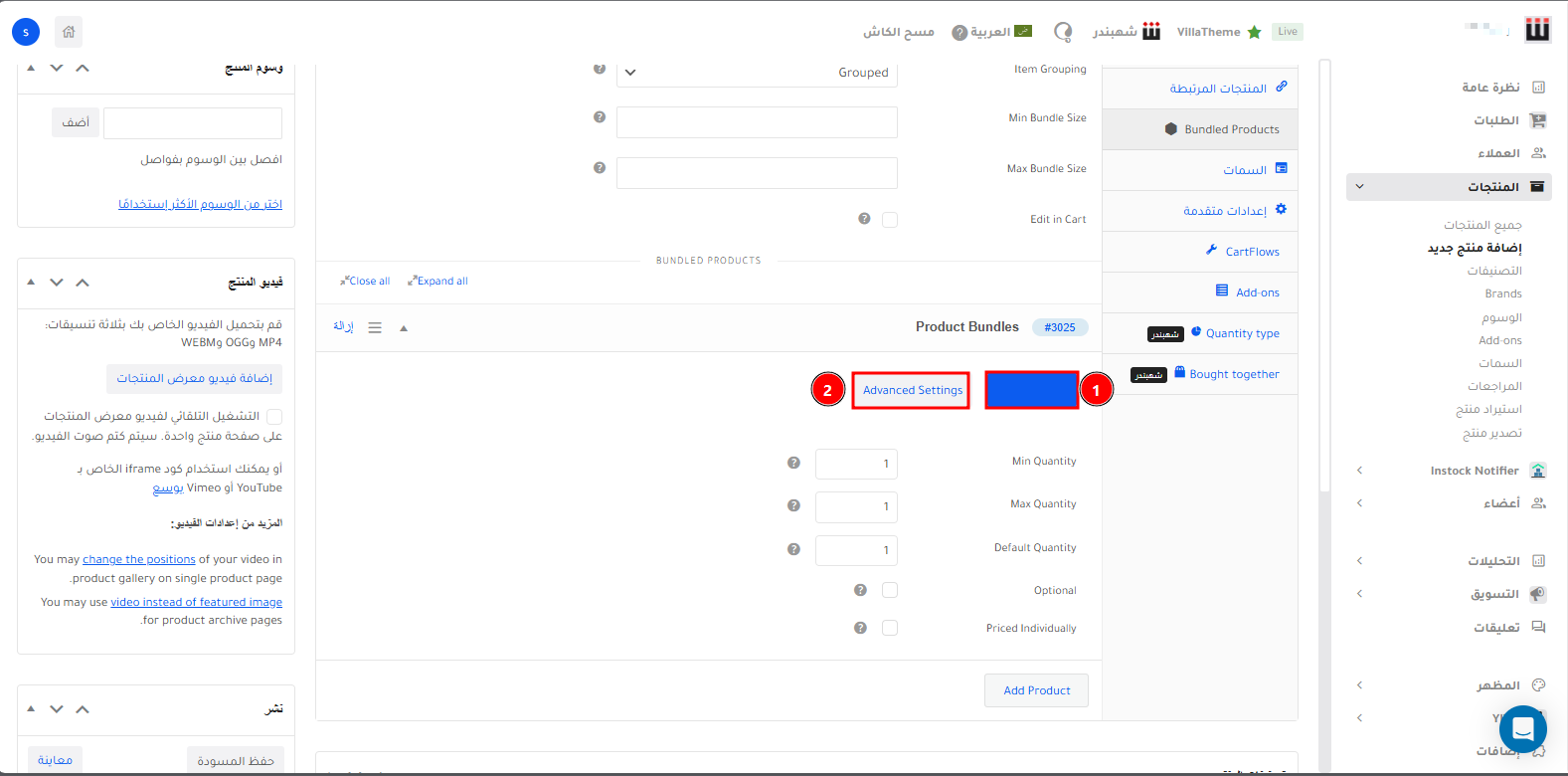Tick the Optional checkbox
Viewport: 1568px width, 776px height.
pyautogui.click(x=890, y=590)
